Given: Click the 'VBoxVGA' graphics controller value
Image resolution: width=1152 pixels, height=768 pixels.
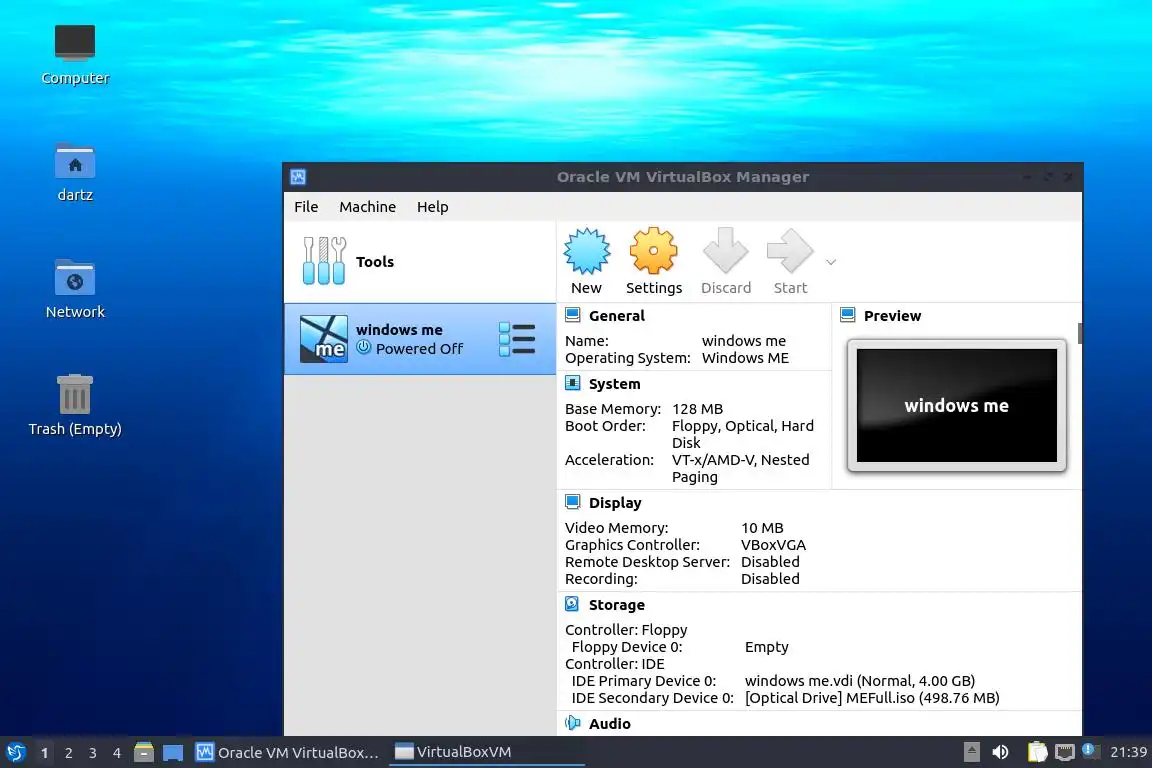Looking at the screenshot, I should coord(773,545).
